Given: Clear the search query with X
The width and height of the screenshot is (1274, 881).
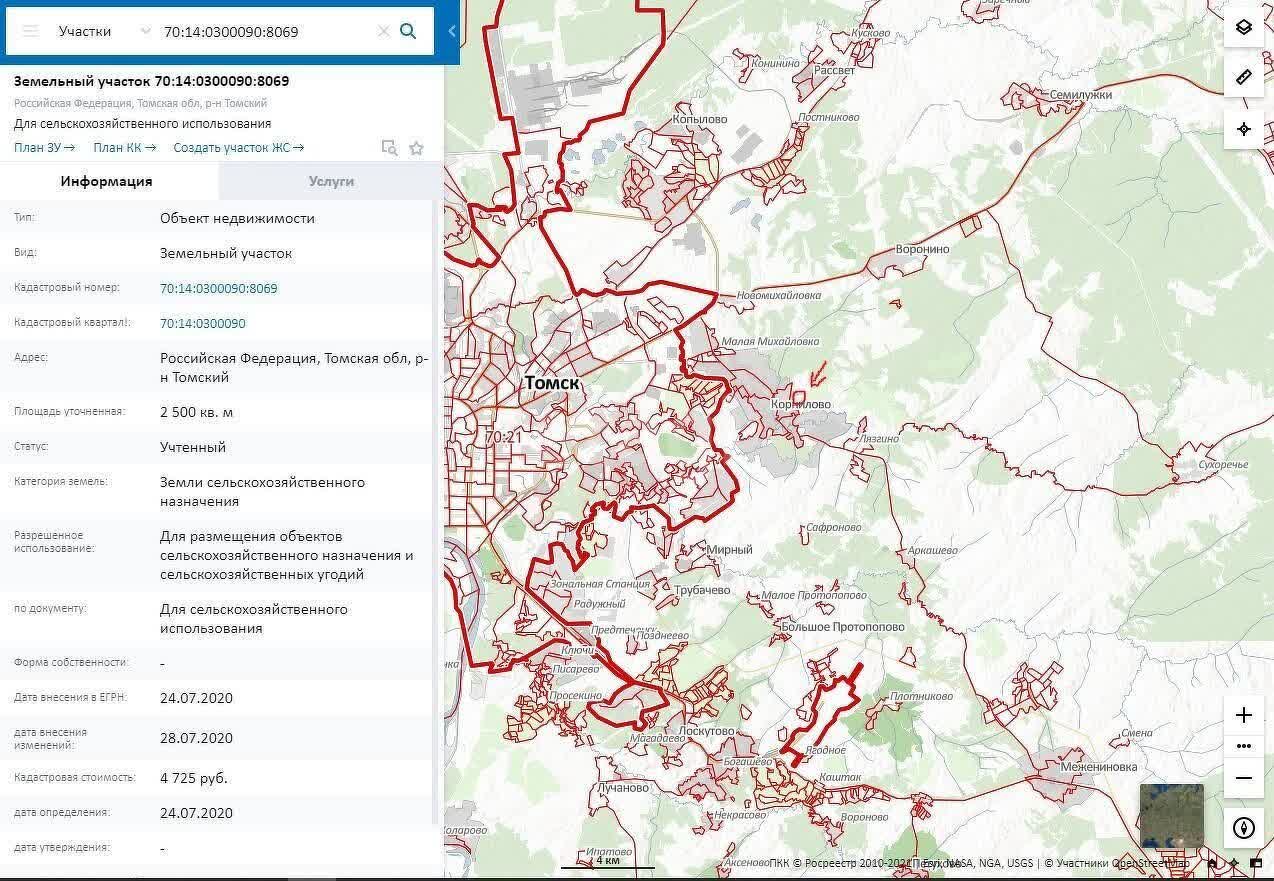Looking at the screenshot, I should click(383, 31).
